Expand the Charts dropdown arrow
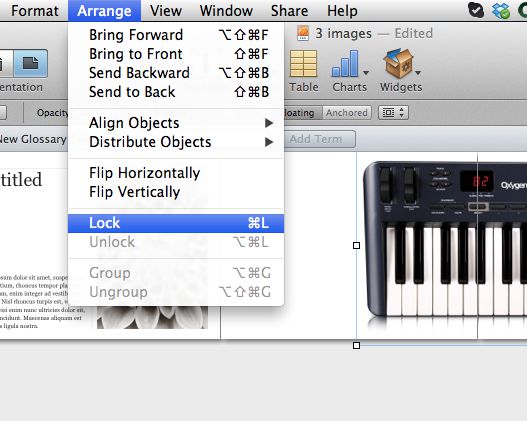Image resolution: width=527 pixels, height=421 pixels. coord(366,73)
